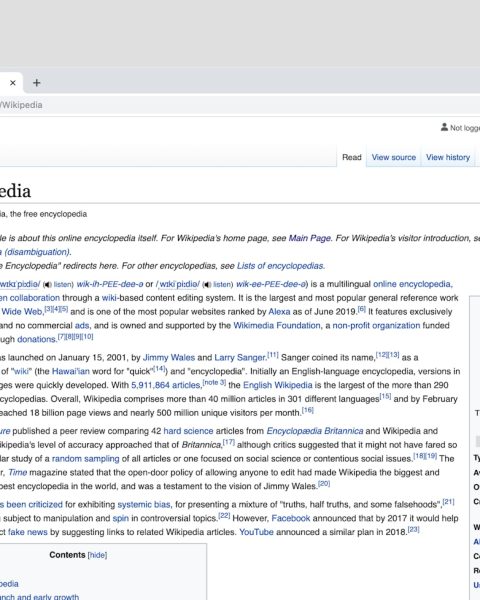This screenshot has height=600, width=480.
Task: Open the Wikimedia Foundation link
Action: (277, 325)
